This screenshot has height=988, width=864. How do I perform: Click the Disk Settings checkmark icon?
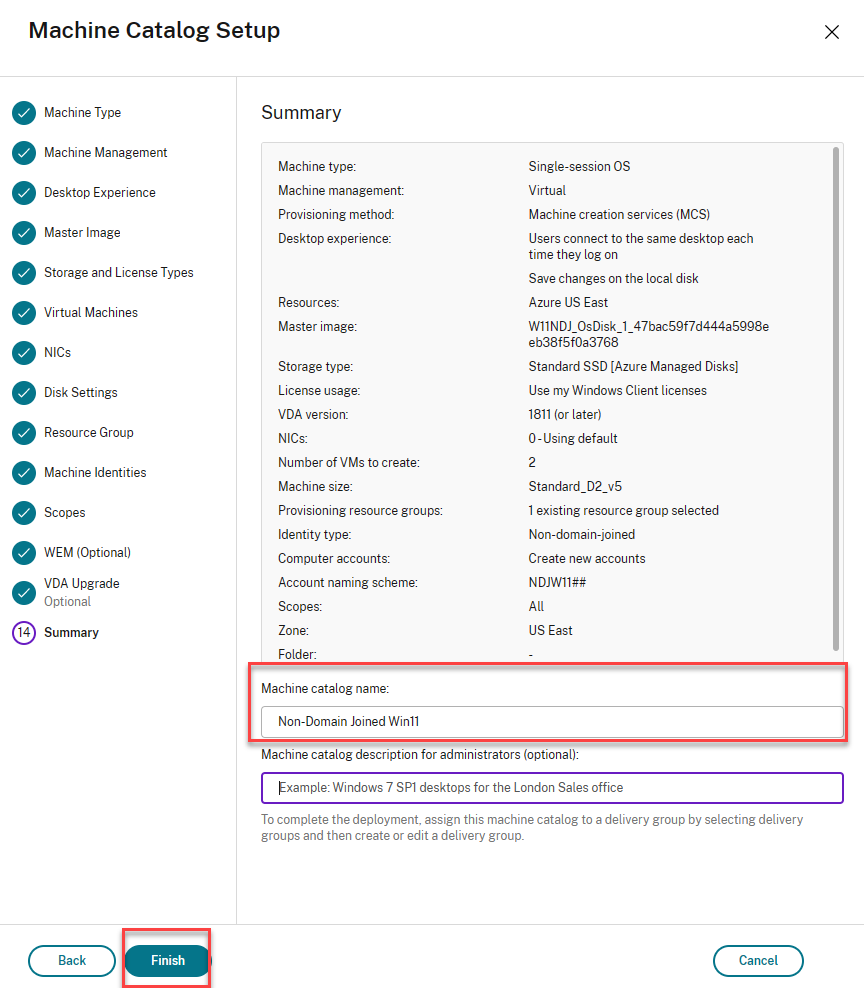[x=24, y=393]
